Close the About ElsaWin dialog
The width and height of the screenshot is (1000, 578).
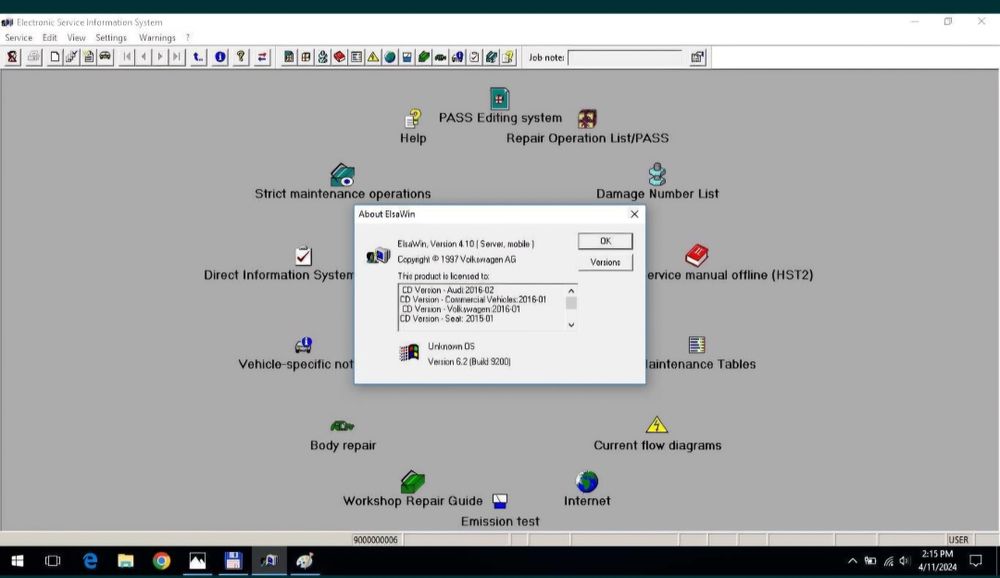(634, 214)
